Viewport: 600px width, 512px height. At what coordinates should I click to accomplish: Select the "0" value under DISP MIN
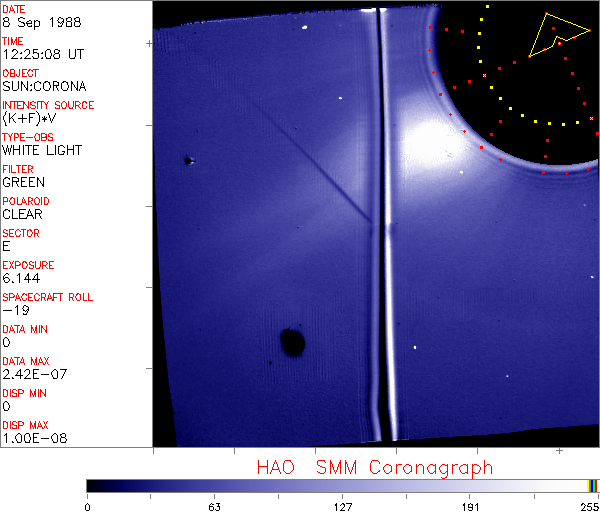(x=7, y=406)
